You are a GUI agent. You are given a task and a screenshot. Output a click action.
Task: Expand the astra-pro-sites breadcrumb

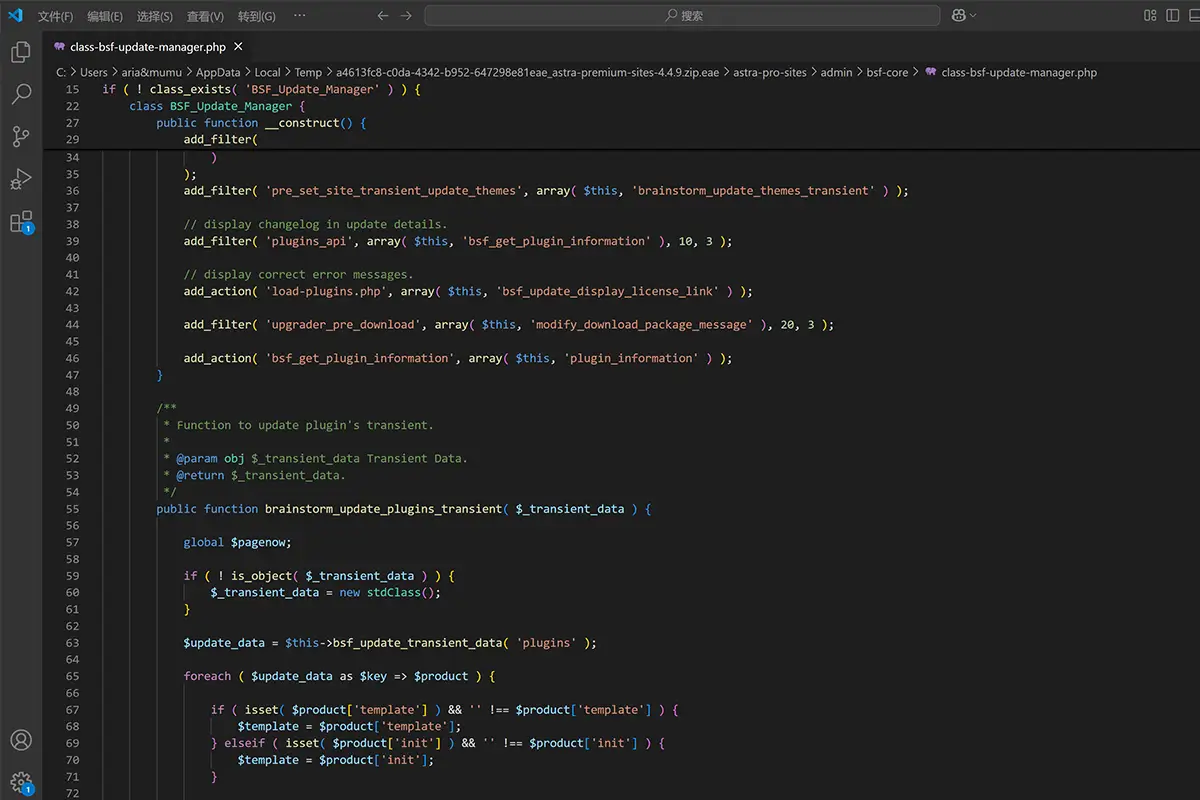[771, 72]
